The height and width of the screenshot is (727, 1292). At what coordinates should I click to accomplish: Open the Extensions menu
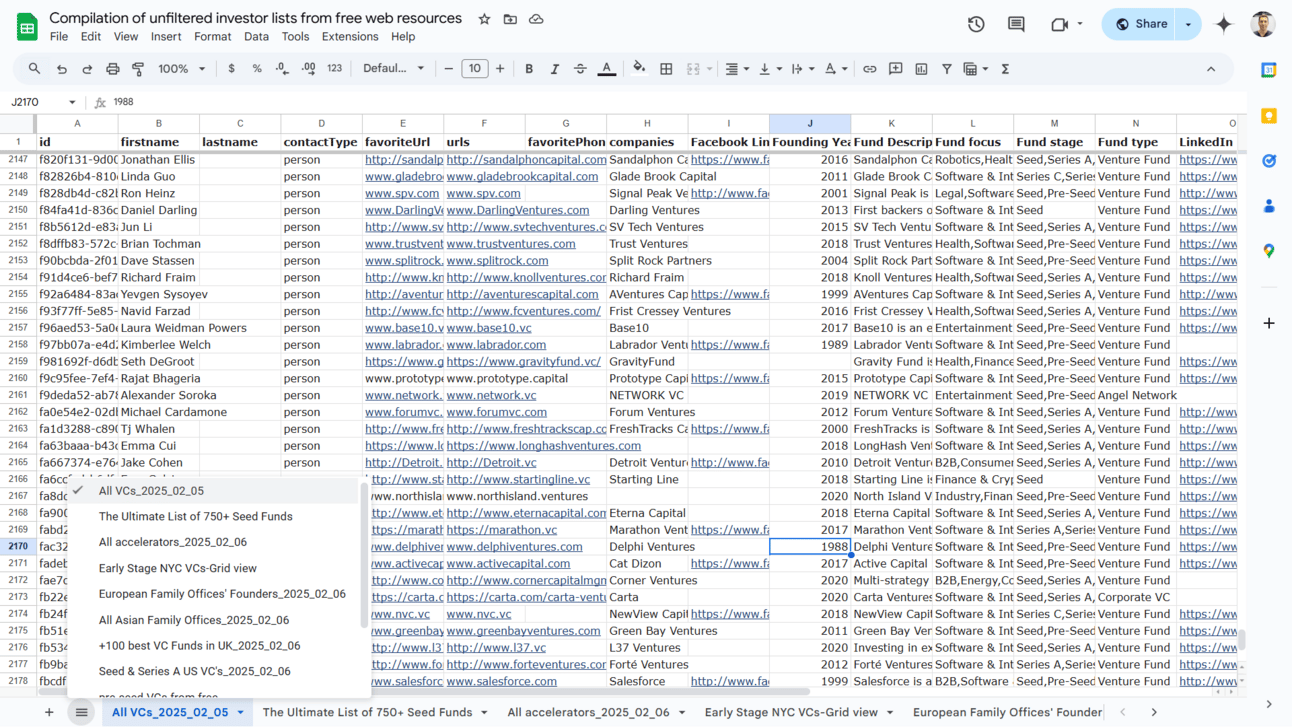350,36
